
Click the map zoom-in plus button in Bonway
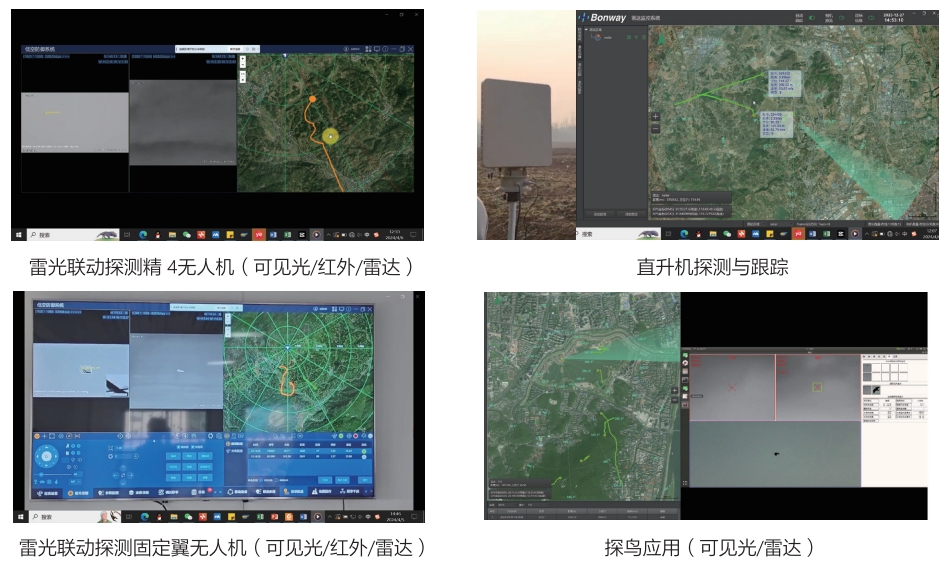(x=656, y=115)
